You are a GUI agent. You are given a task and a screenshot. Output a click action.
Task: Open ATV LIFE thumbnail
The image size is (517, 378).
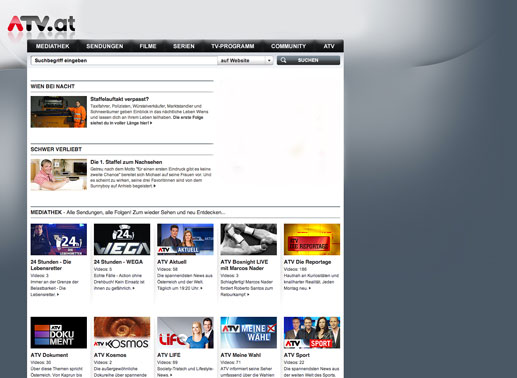tap(185, 333)
